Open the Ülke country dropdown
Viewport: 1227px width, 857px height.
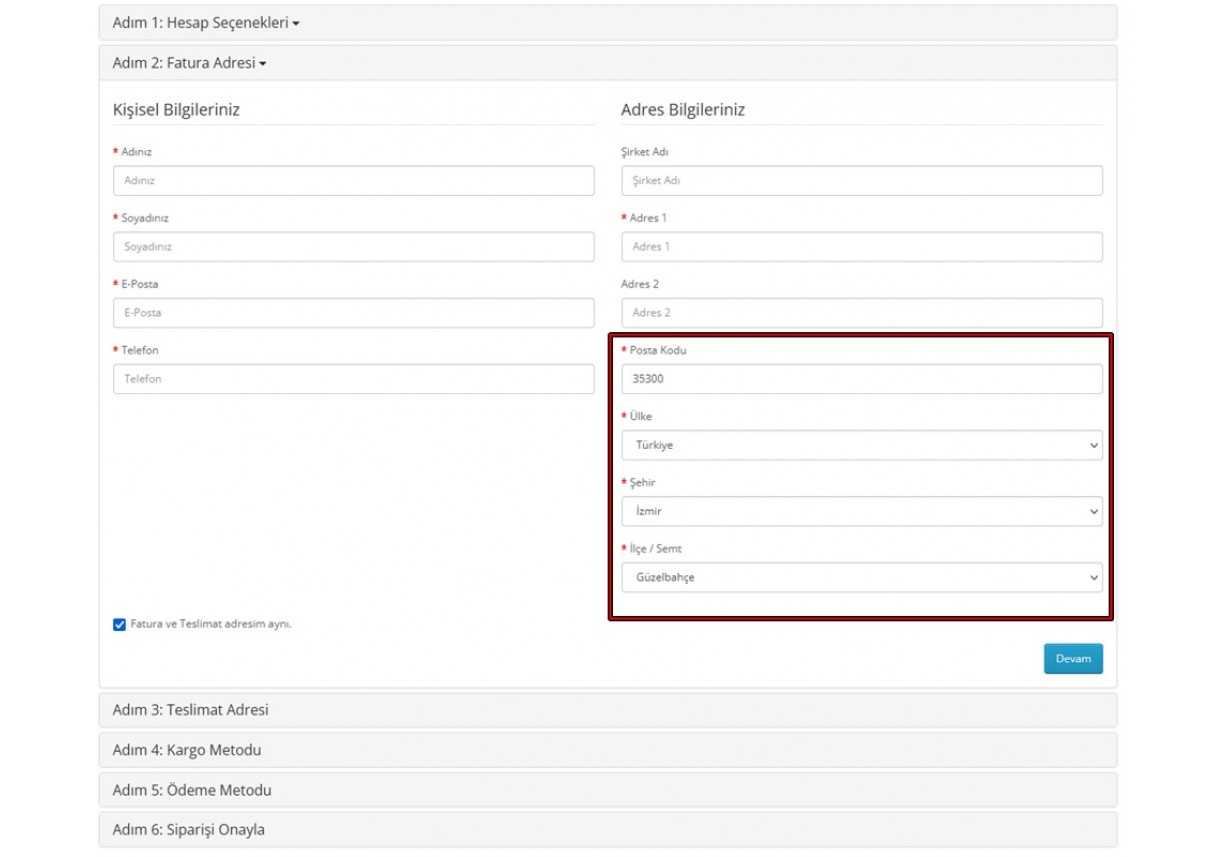860,444
